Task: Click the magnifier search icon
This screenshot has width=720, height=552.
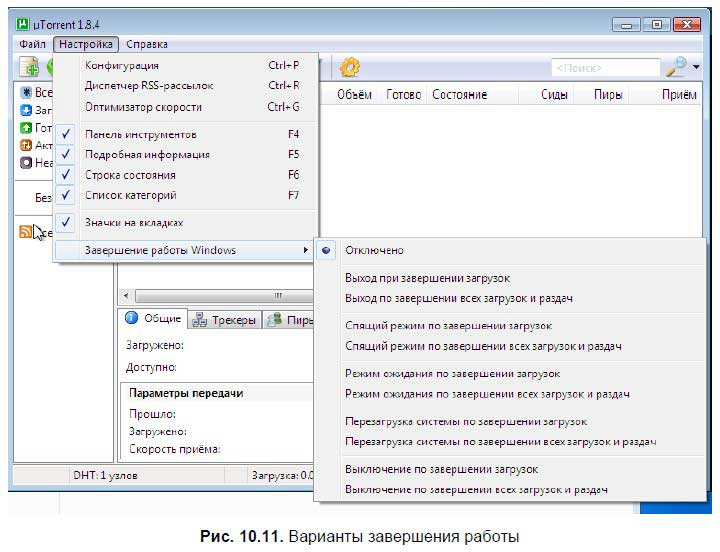Action: point(677,67)
